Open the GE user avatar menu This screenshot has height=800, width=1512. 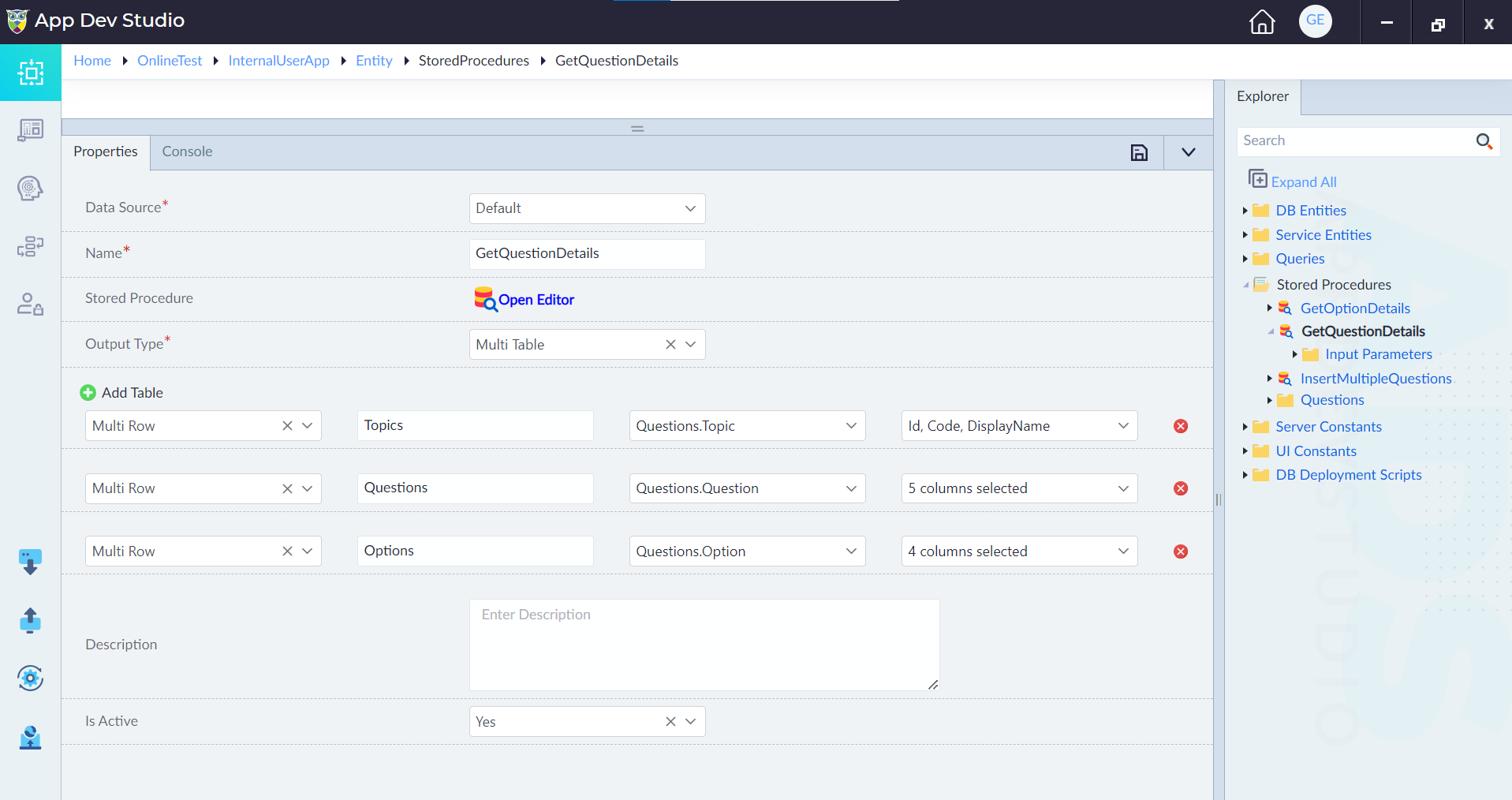tap(1315, 21)
